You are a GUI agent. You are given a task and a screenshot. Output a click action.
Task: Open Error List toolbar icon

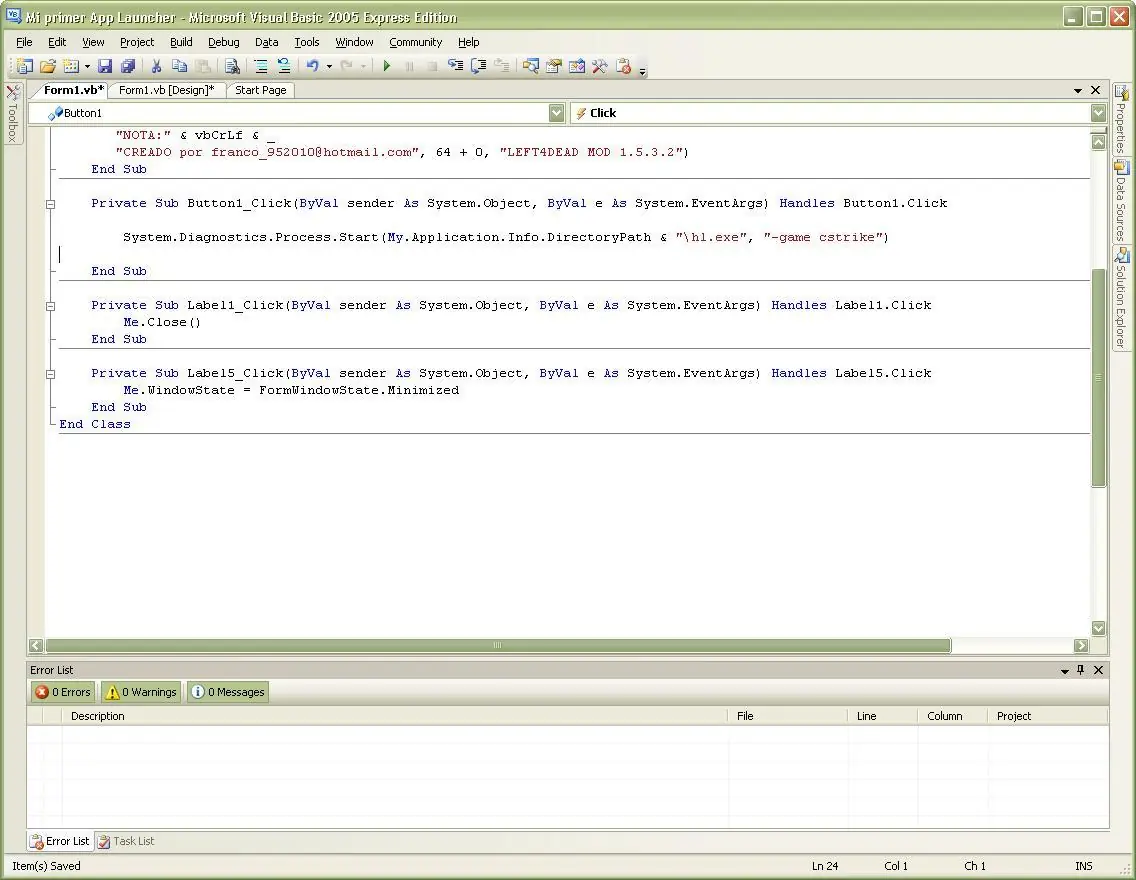click(x=623, y=67)
